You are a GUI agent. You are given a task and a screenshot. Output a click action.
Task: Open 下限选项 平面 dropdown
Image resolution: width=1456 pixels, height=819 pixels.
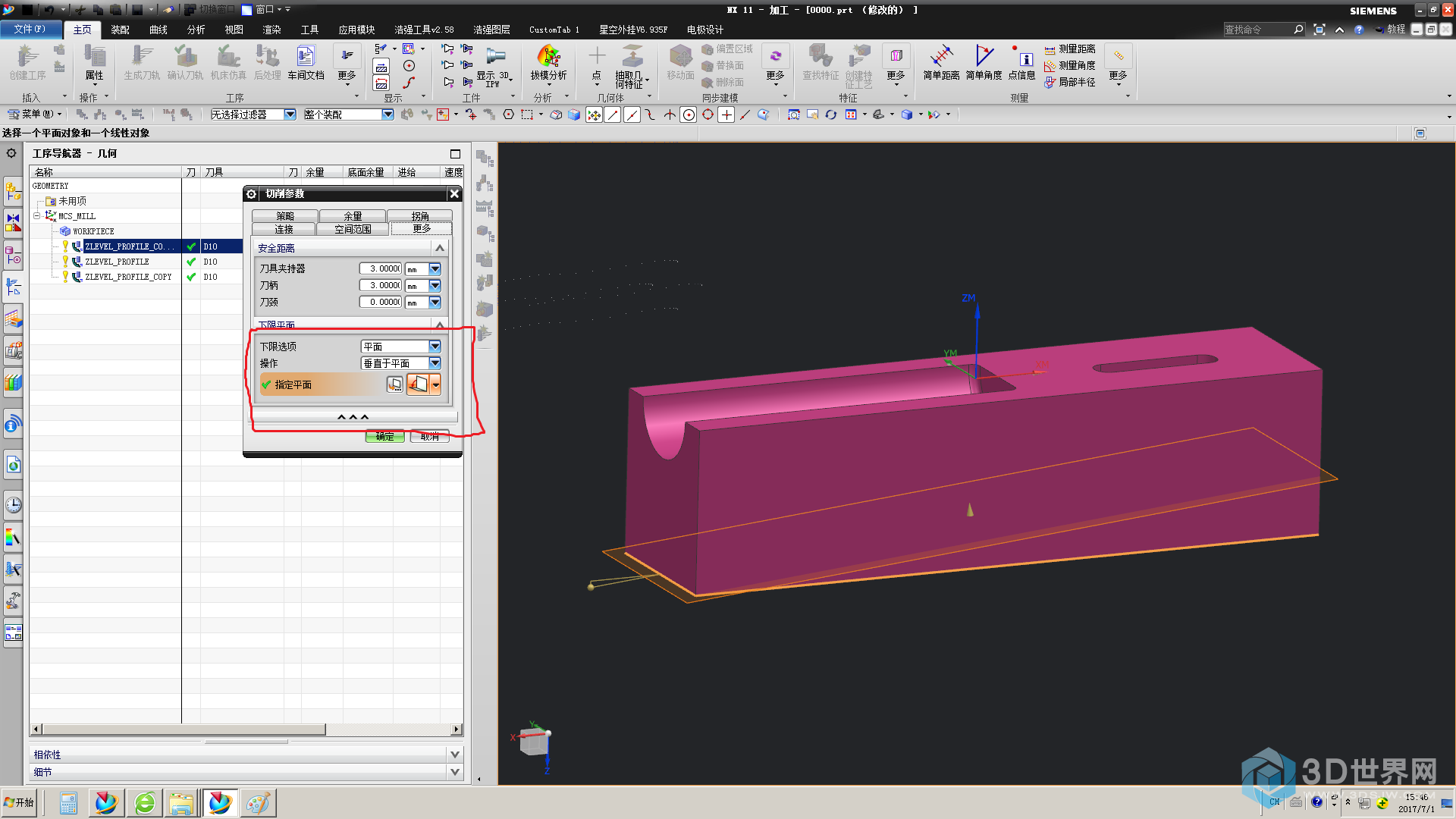tap(435, 347)
